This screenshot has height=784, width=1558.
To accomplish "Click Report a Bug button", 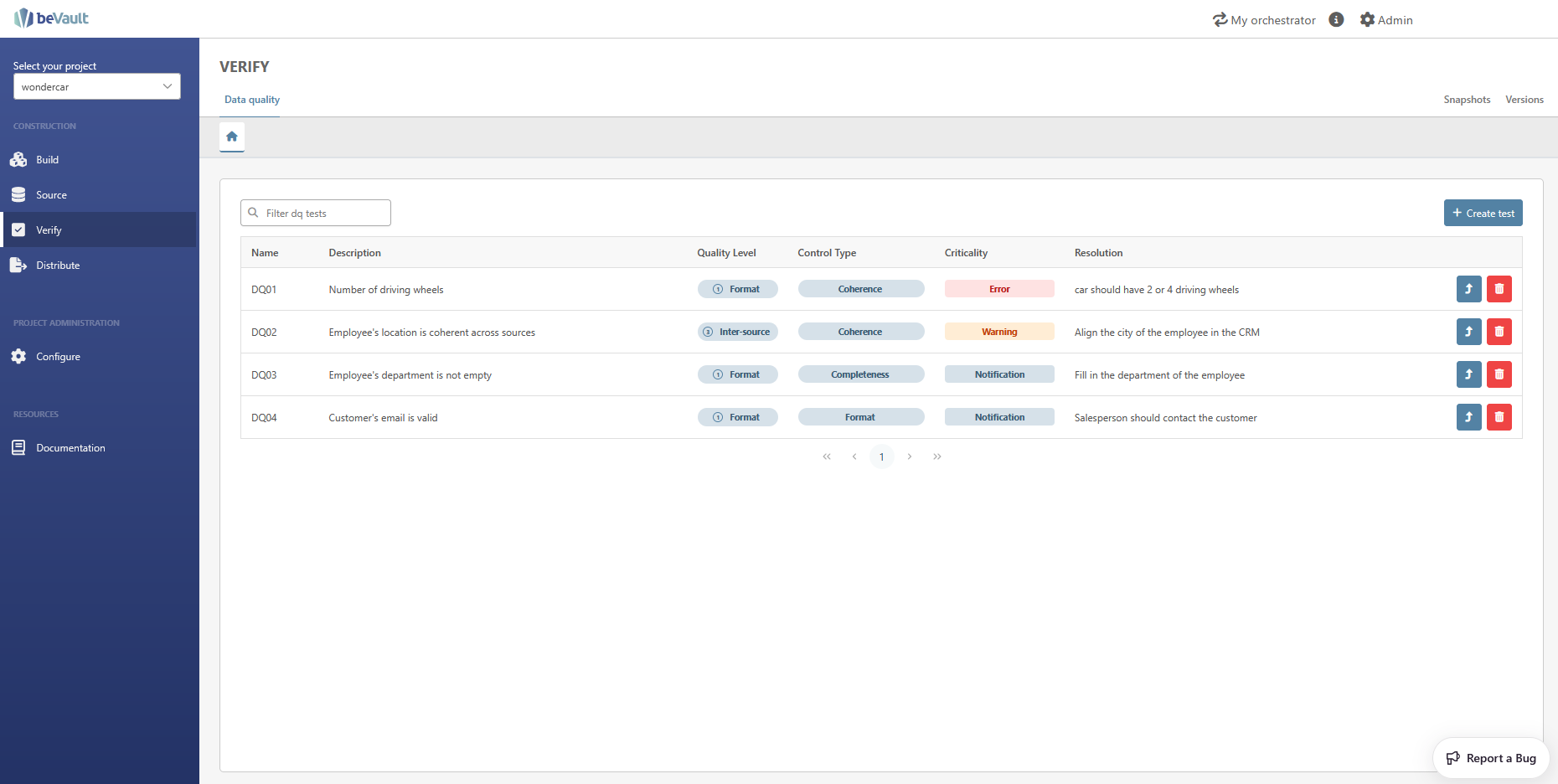I will [1491, 758].
